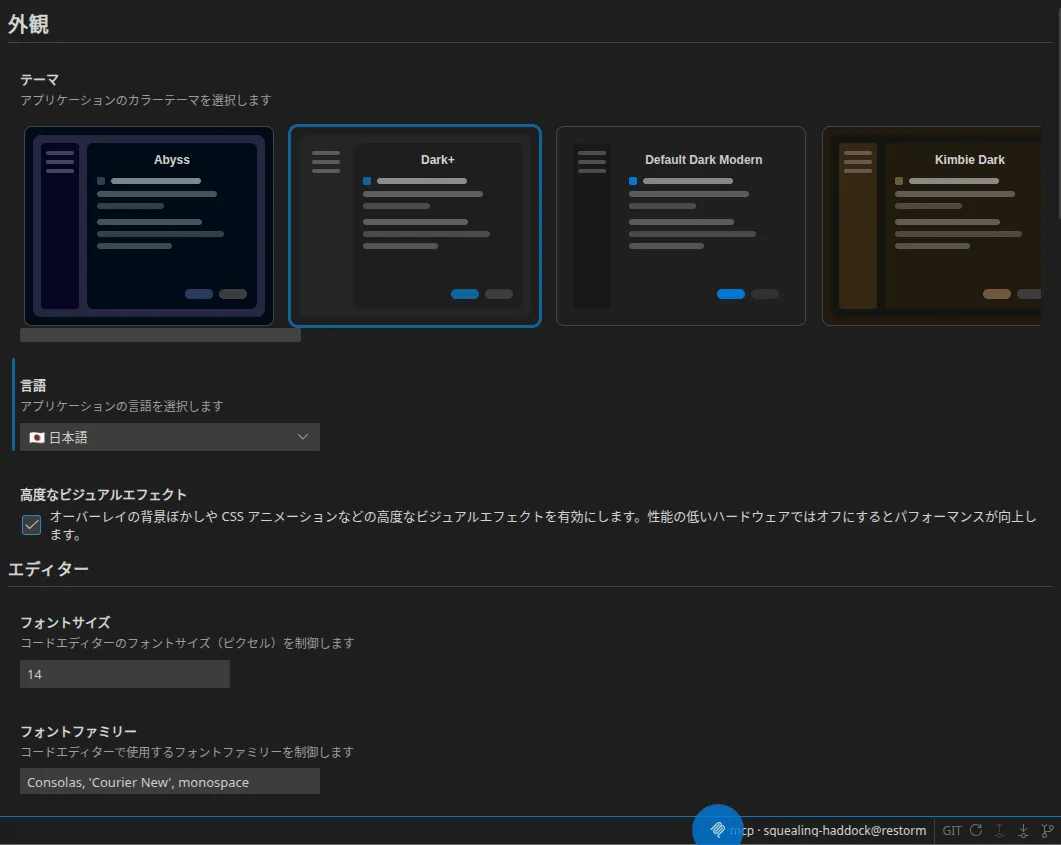Image resolution: width=1061 pixels, height=845 pixels.
Task: Click the round blue floating button in the status bar
Action: (717, 827)
